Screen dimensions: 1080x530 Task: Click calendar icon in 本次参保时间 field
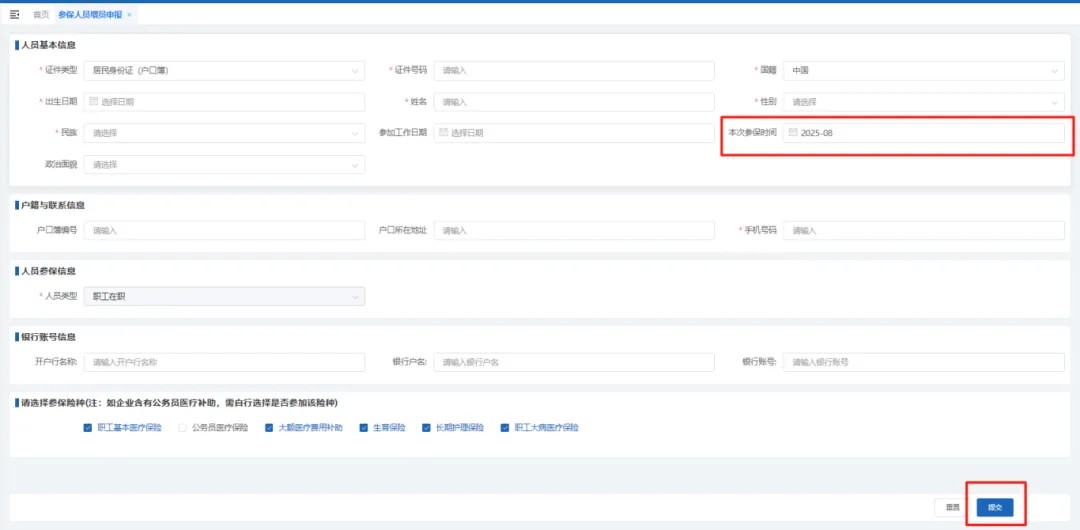click(793, 133)
